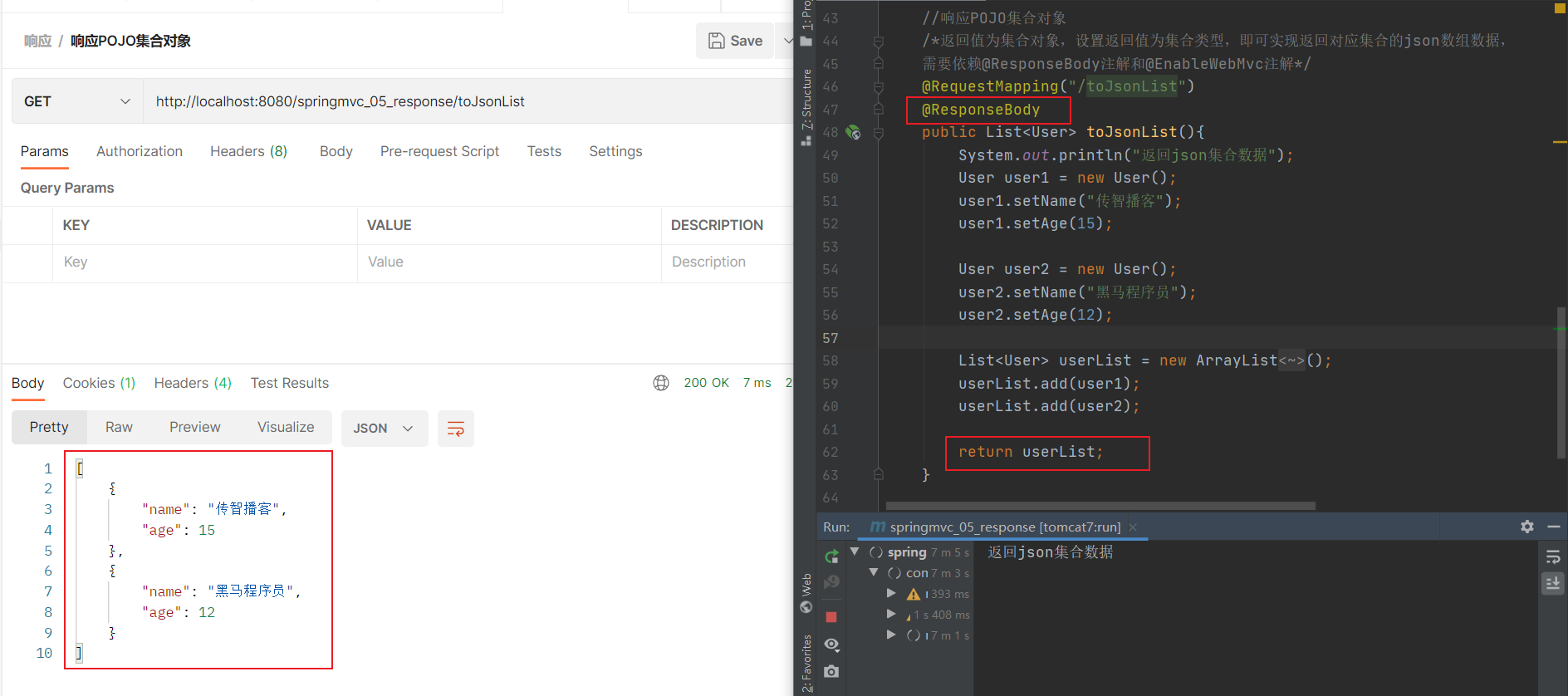Click the editor horizontal scrollbar
Screen dimensions: 1568x696
1100,506
